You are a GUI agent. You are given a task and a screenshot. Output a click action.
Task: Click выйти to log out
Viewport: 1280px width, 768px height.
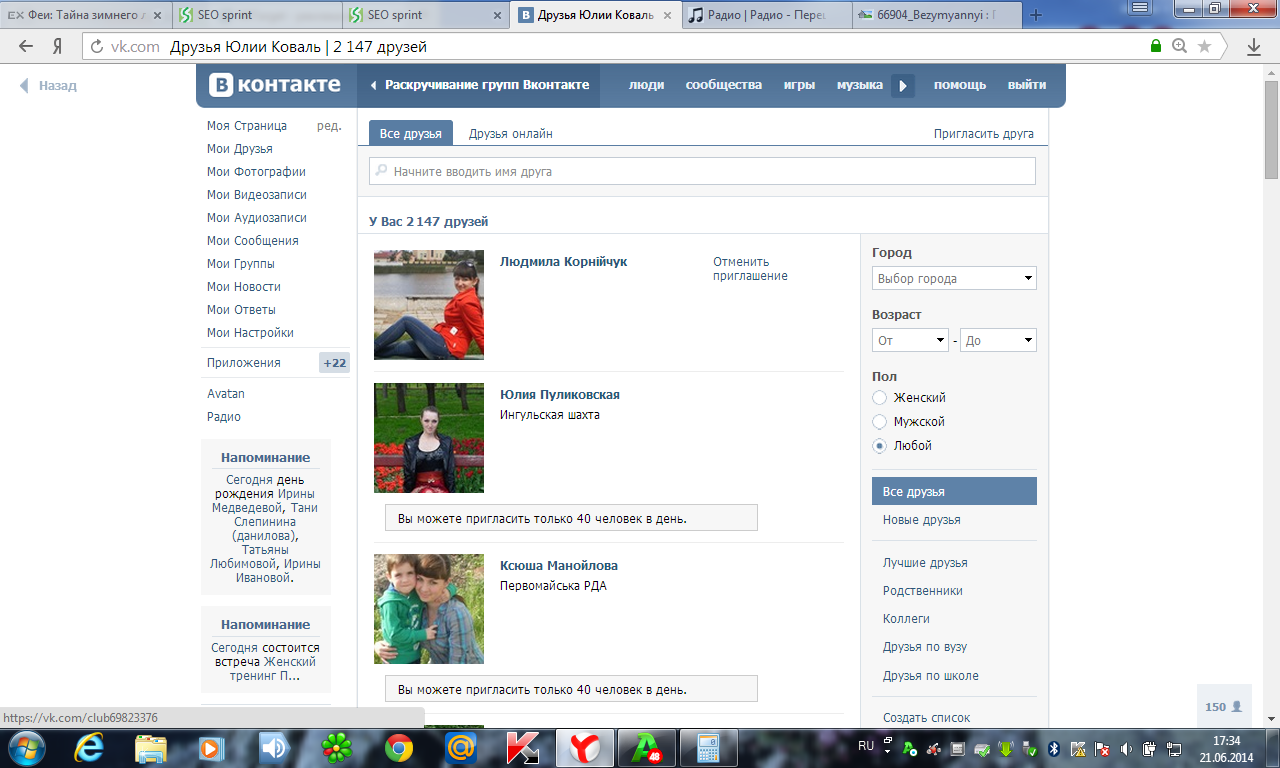(x=1027, y=85)
